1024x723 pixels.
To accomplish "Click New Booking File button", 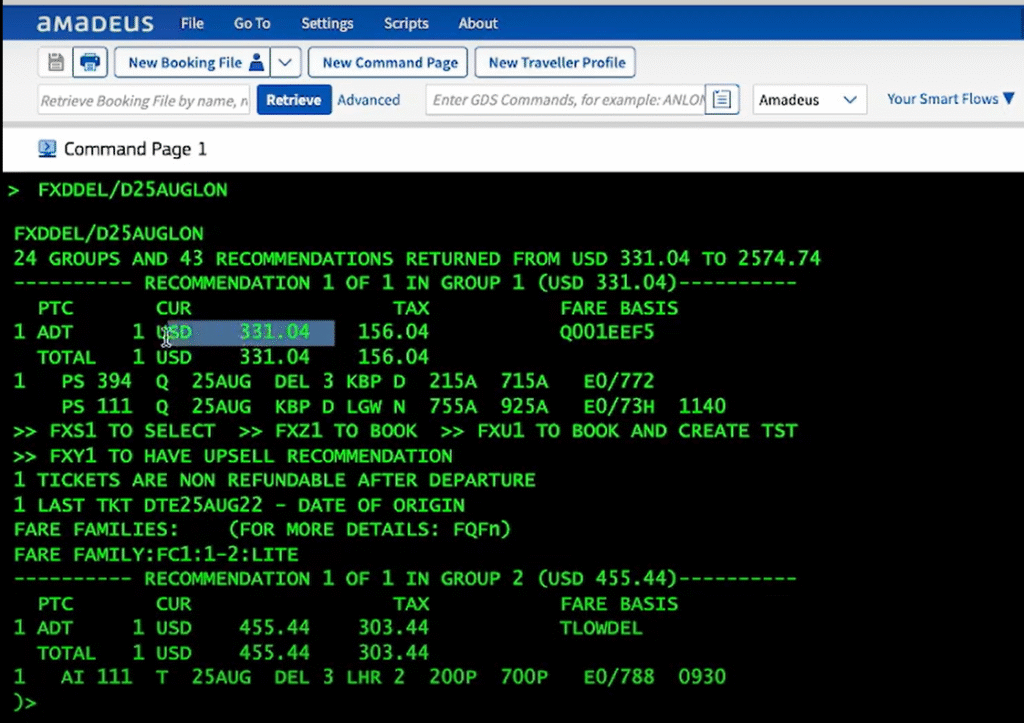I will click(193, 63).
